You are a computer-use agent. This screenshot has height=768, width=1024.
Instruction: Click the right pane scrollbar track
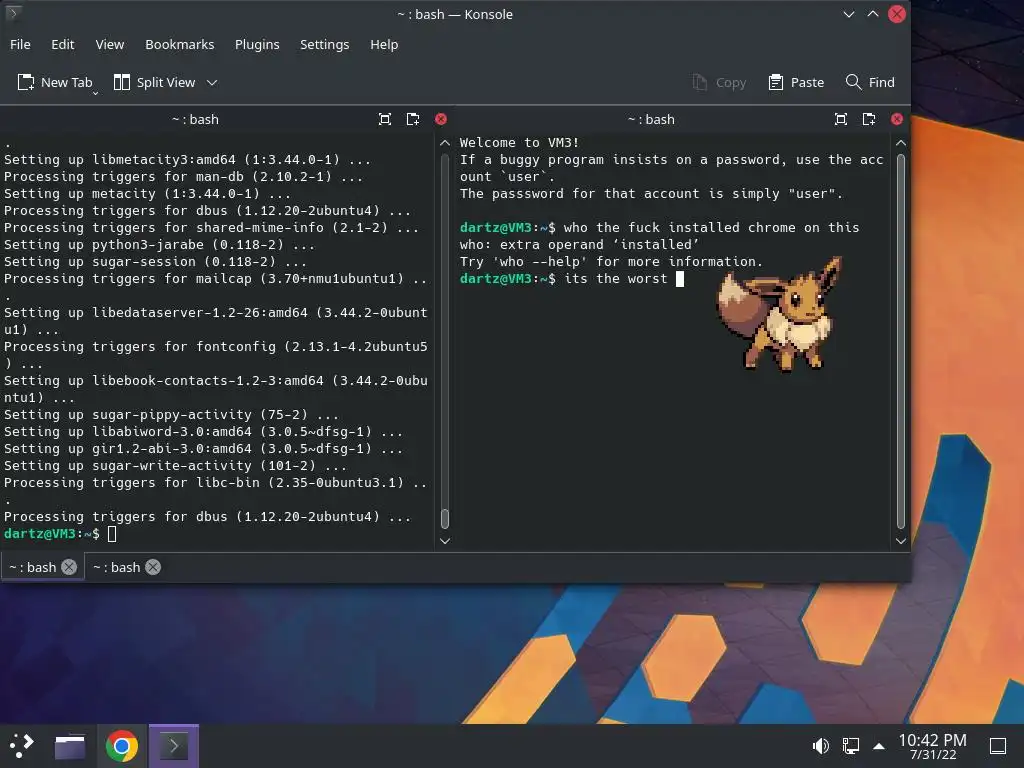[x=901, y=341]
